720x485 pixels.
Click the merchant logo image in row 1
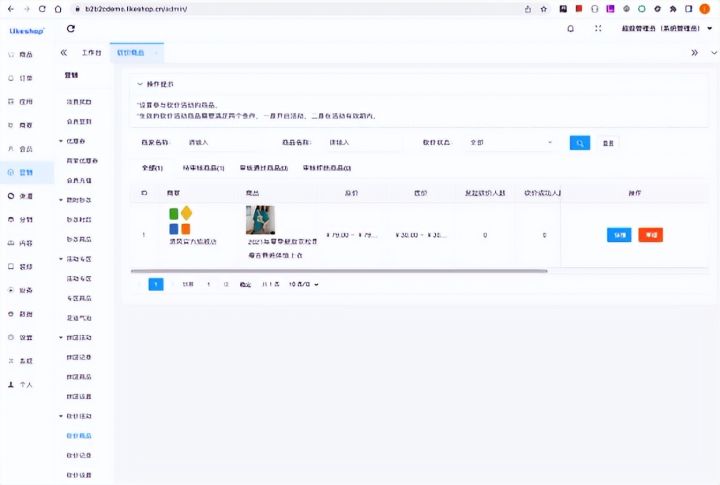[180, 220]
